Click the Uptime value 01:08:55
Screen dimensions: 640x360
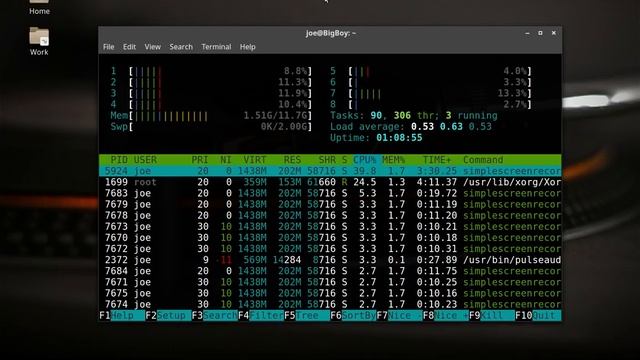pos(399,138)
